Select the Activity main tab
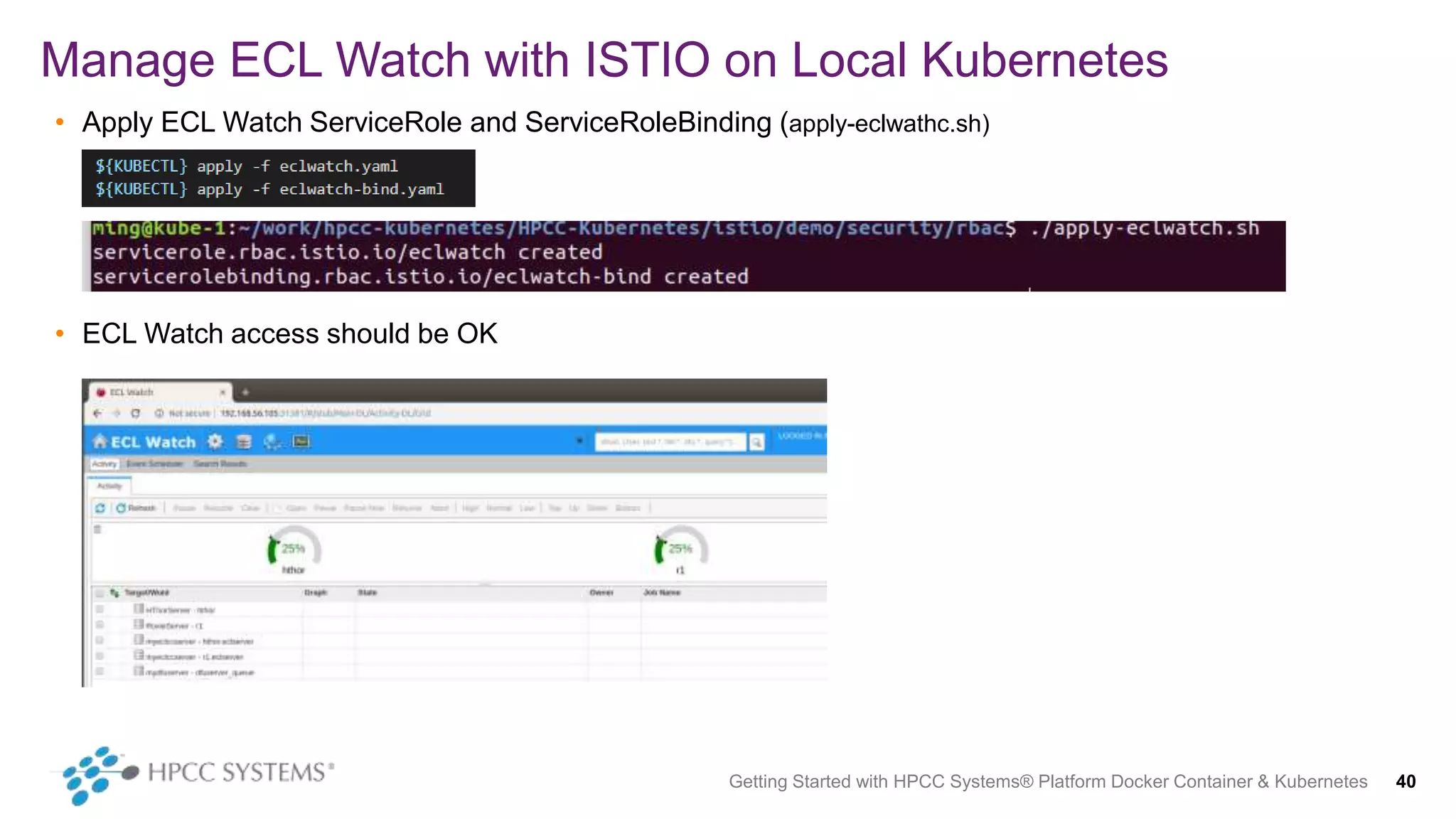The image size is (1456, 819). click(105, 464)
